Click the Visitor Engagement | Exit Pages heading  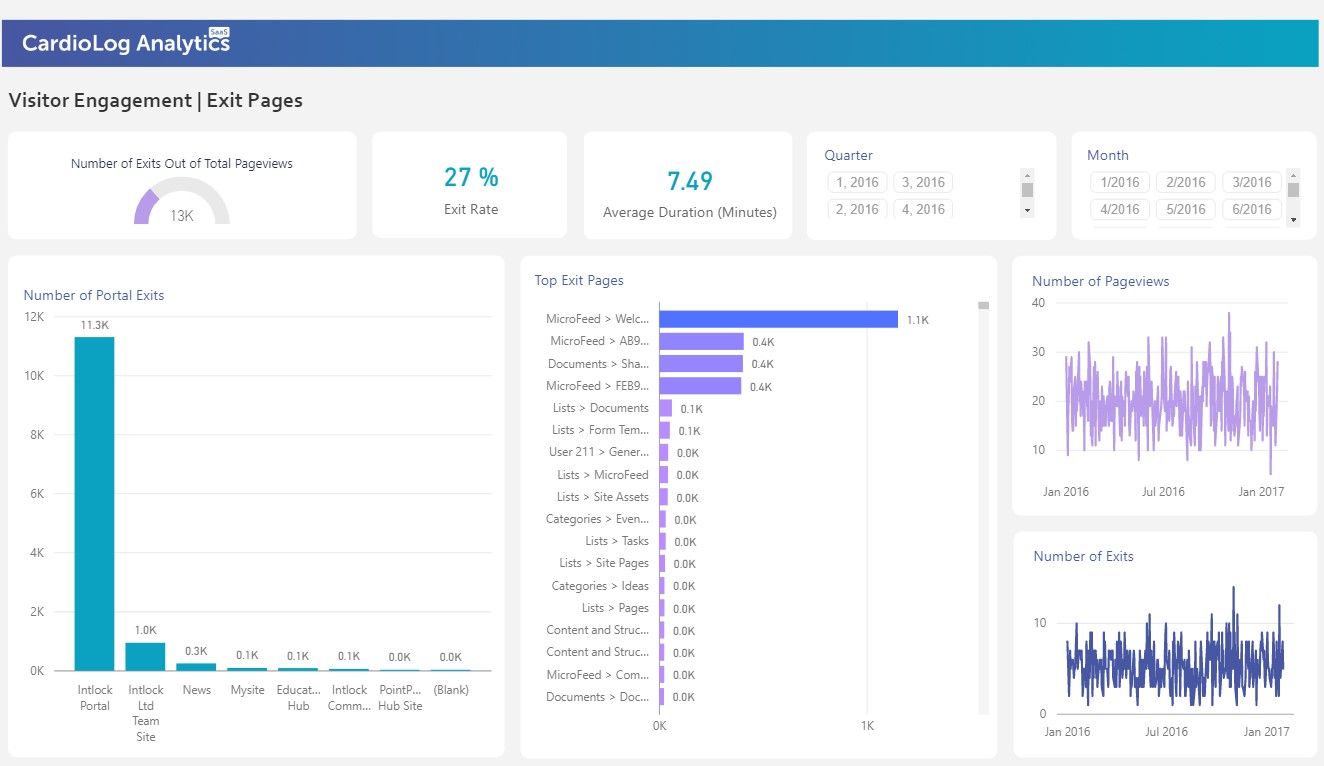coord(156,100)
